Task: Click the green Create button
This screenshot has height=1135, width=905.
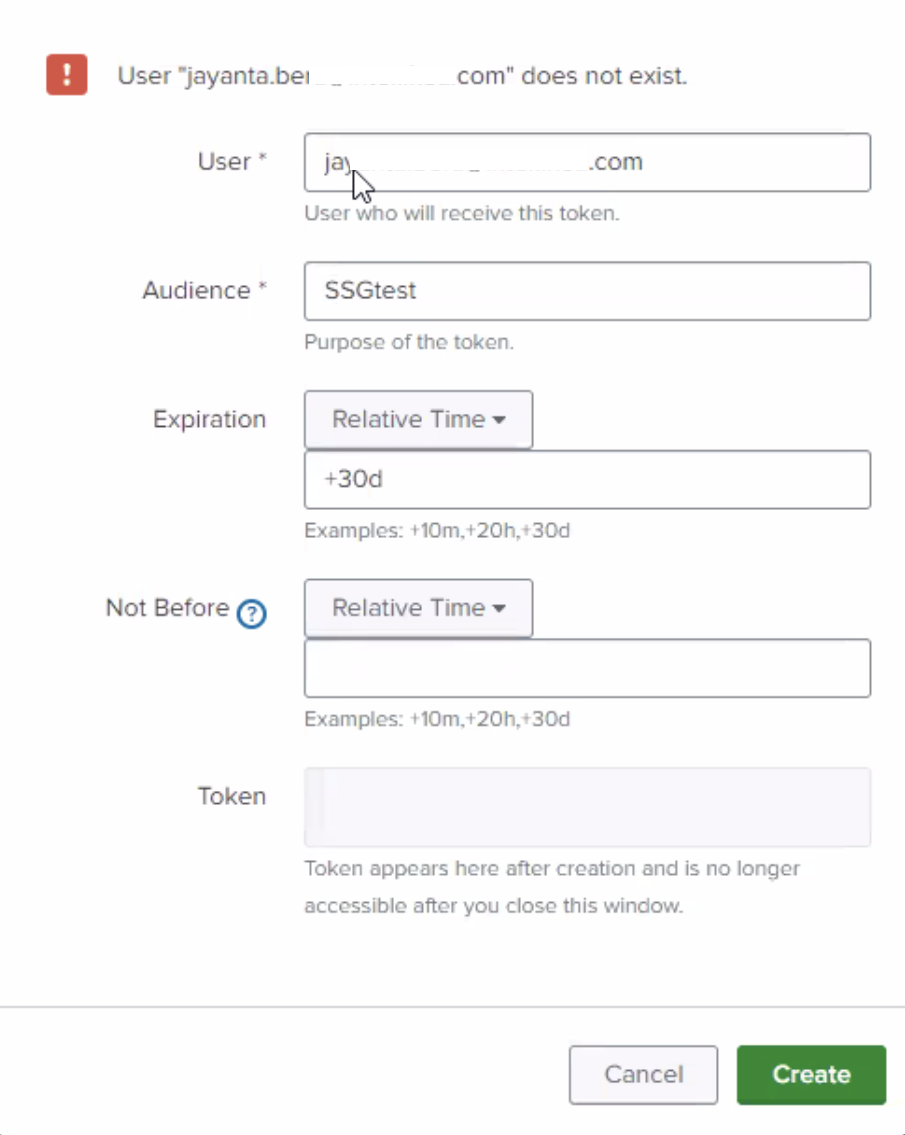Action: [811, 1074]
